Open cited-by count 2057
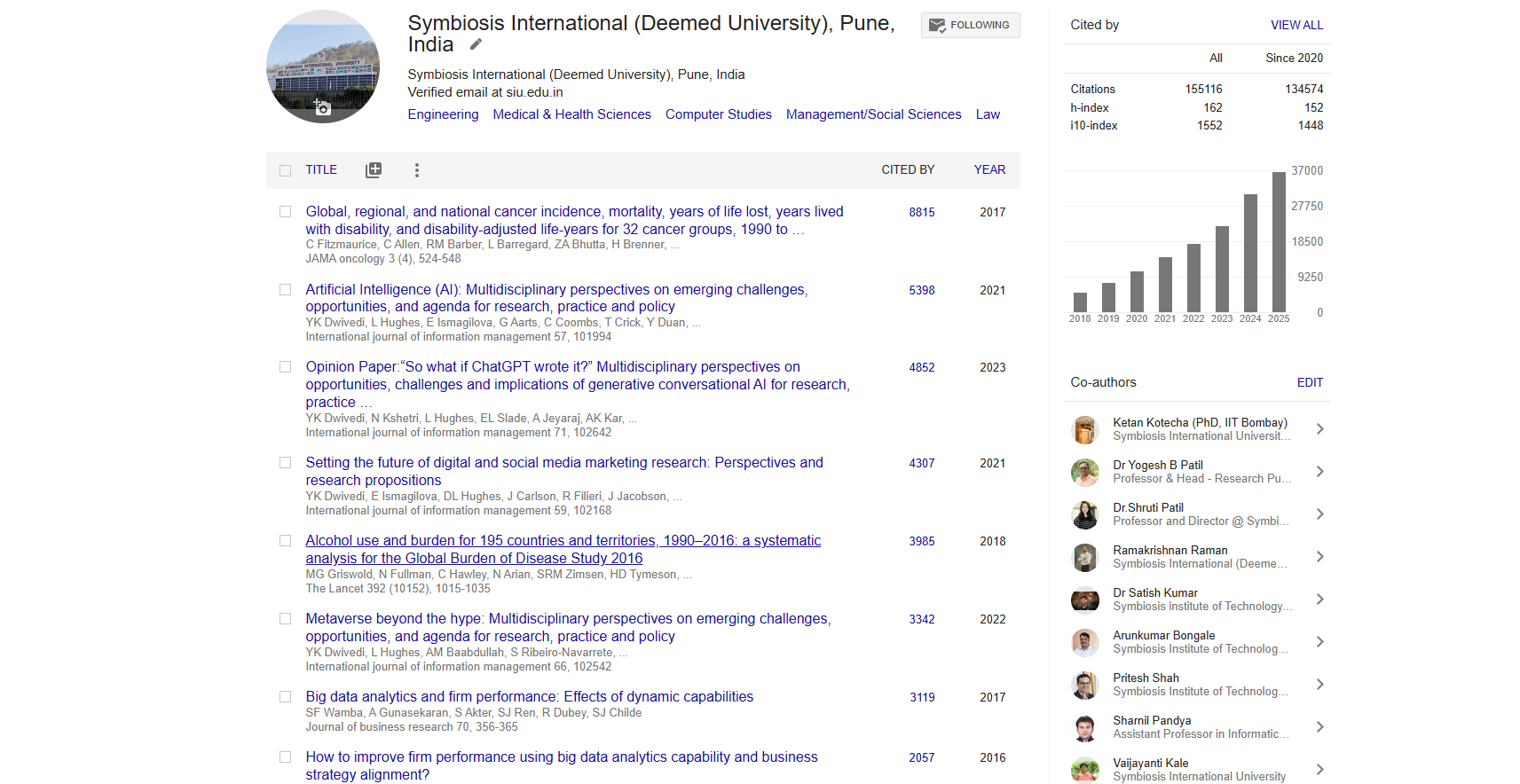This screenshot has height=784, width=1520. (x=921, y=758)
